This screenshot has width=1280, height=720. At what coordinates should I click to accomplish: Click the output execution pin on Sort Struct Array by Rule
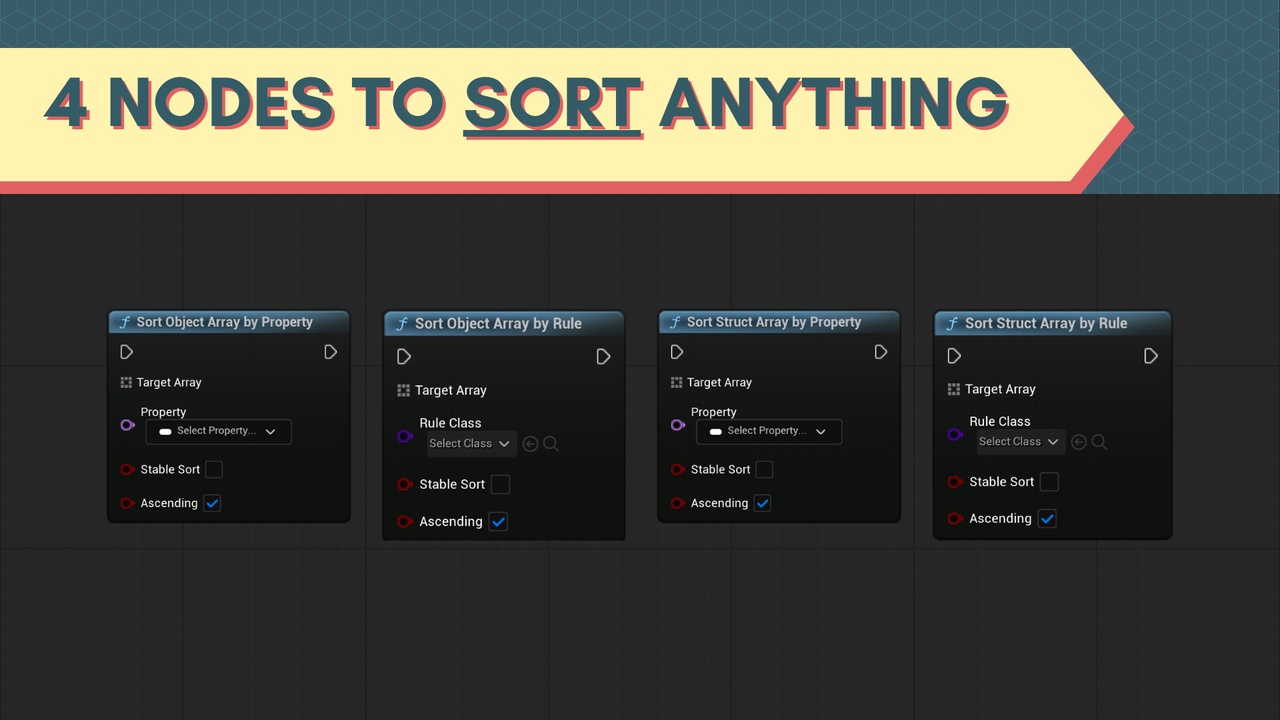(1151, 356)
